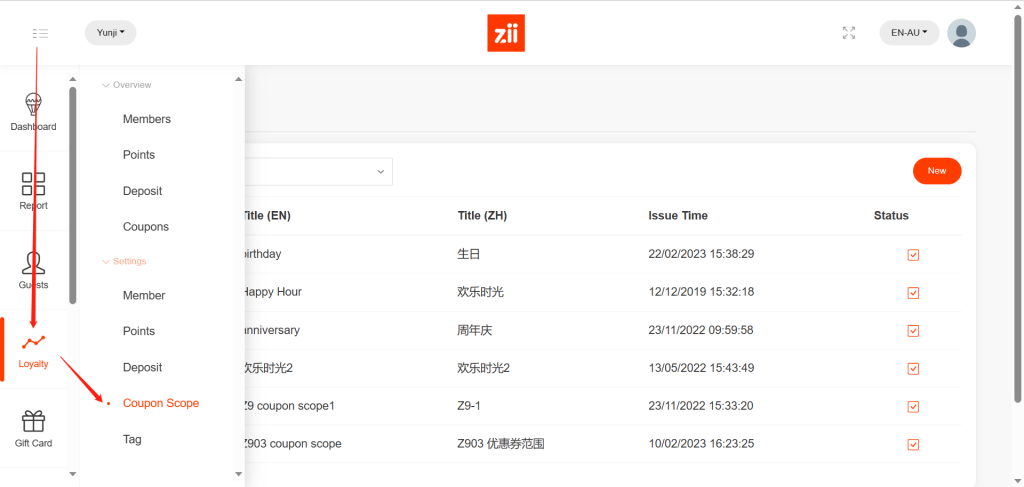Viewport: 1024px width, 487px height.
Task: Click the hamburger menu toggle icon
Action: click(x=40, y=33)
